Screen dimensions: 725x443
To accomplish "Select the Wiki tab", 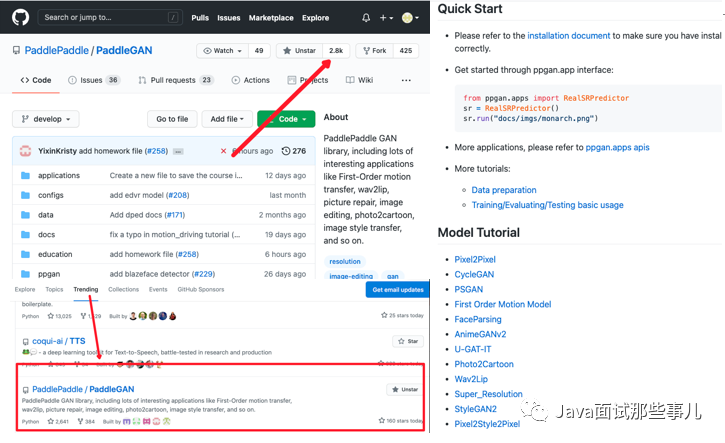I will tap(359, 80).
